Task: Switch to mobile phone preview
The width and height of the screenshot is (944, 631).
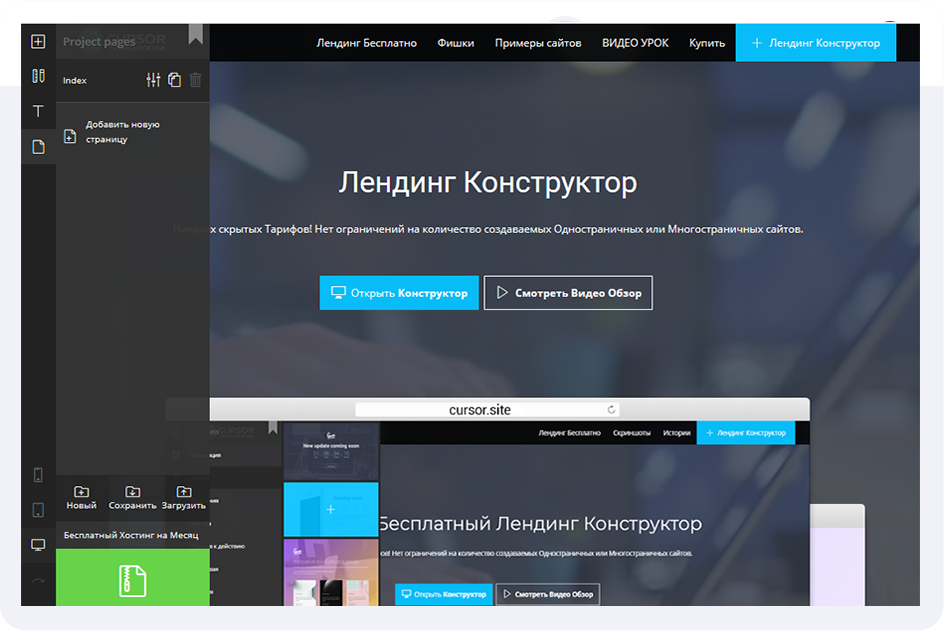Action: click(38, 475)
